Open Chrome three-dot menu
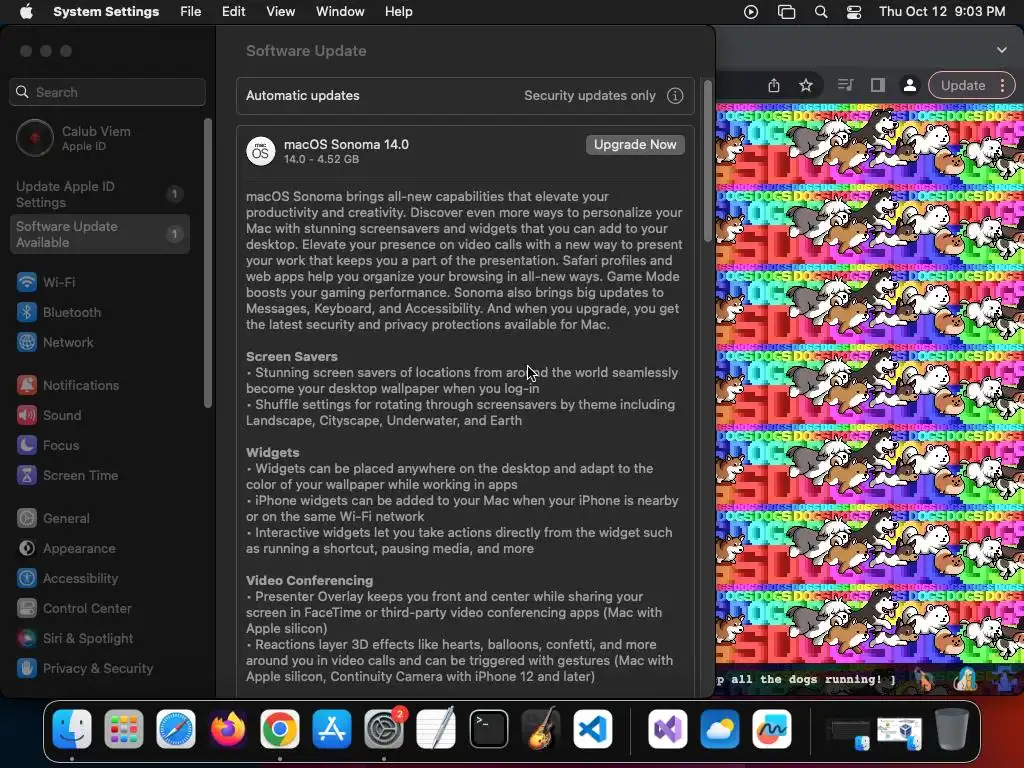This screenshot has width=1024, height=768. click(x=1002, y=86)
